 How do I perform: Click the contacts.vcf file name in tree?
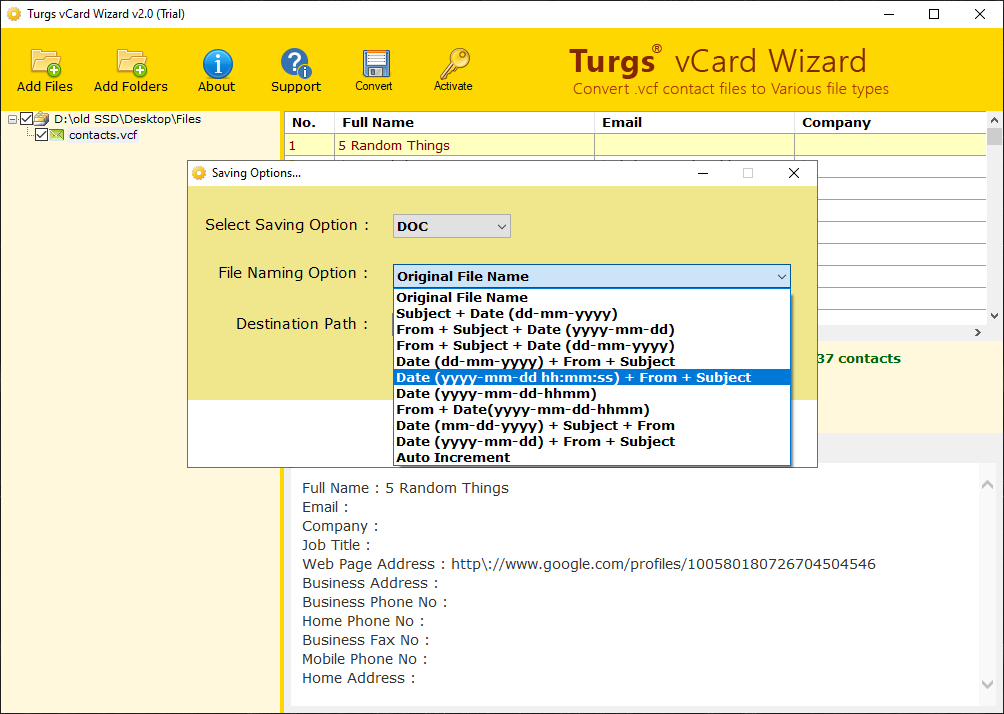[103, 135]
